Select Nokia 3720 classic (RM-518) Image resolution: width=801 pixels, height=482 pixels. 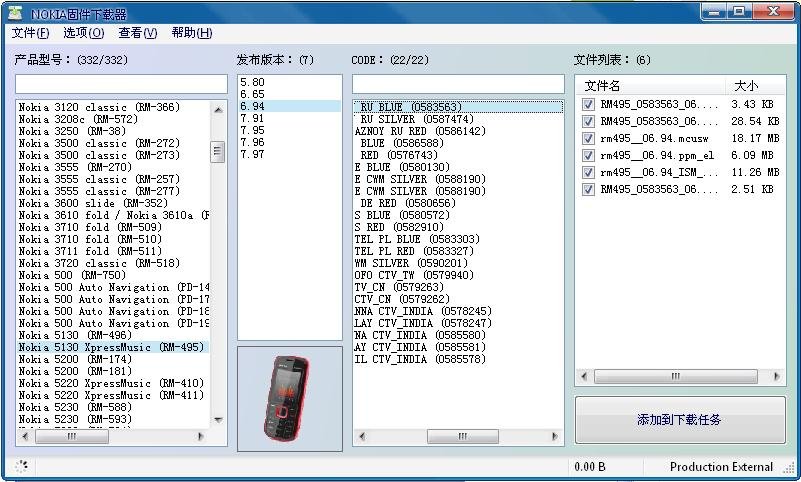click(113, 263)
